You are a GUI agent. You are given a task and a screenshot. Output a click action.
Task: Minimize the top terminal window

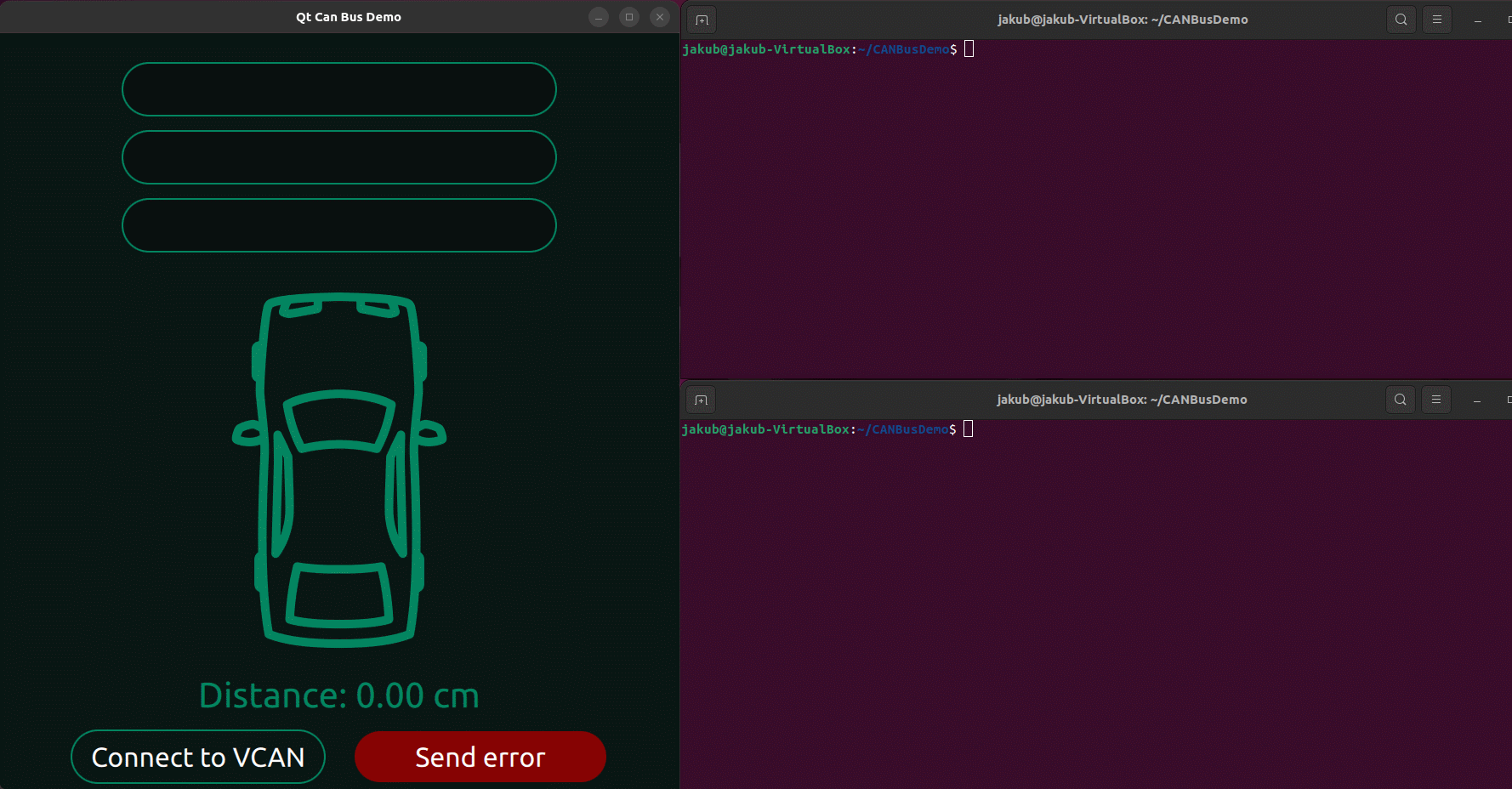coord(1478,20)
